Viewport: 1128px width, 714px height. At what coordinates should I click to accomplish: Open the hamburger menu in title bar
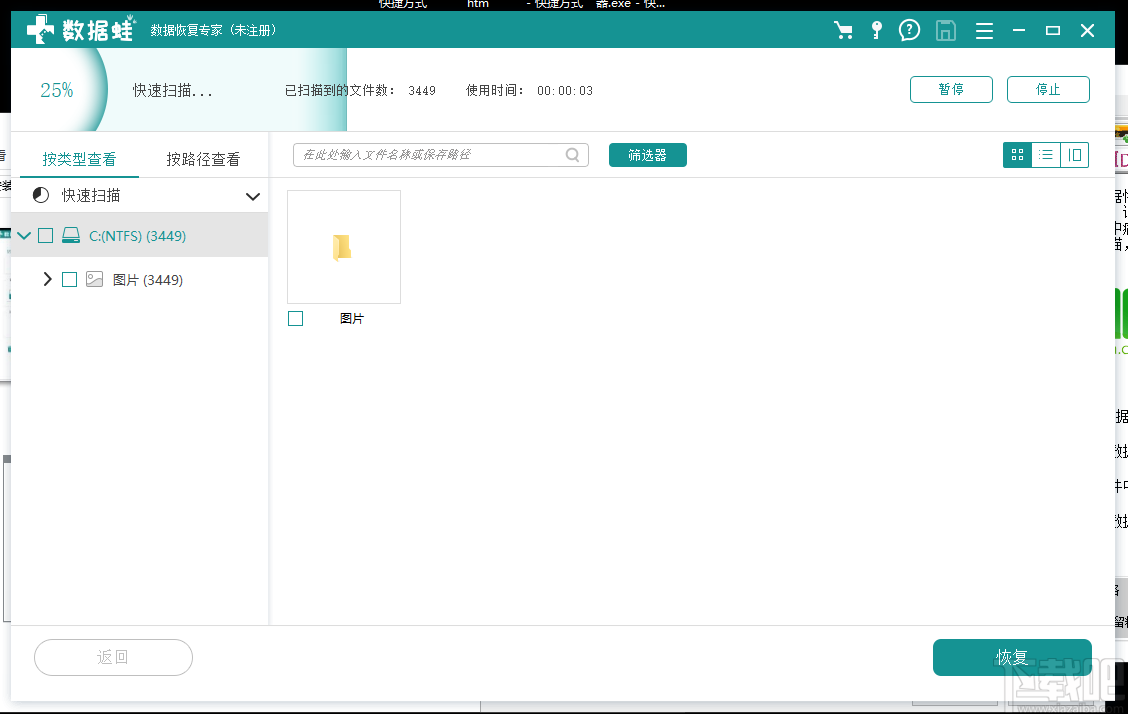coord(984,31)
